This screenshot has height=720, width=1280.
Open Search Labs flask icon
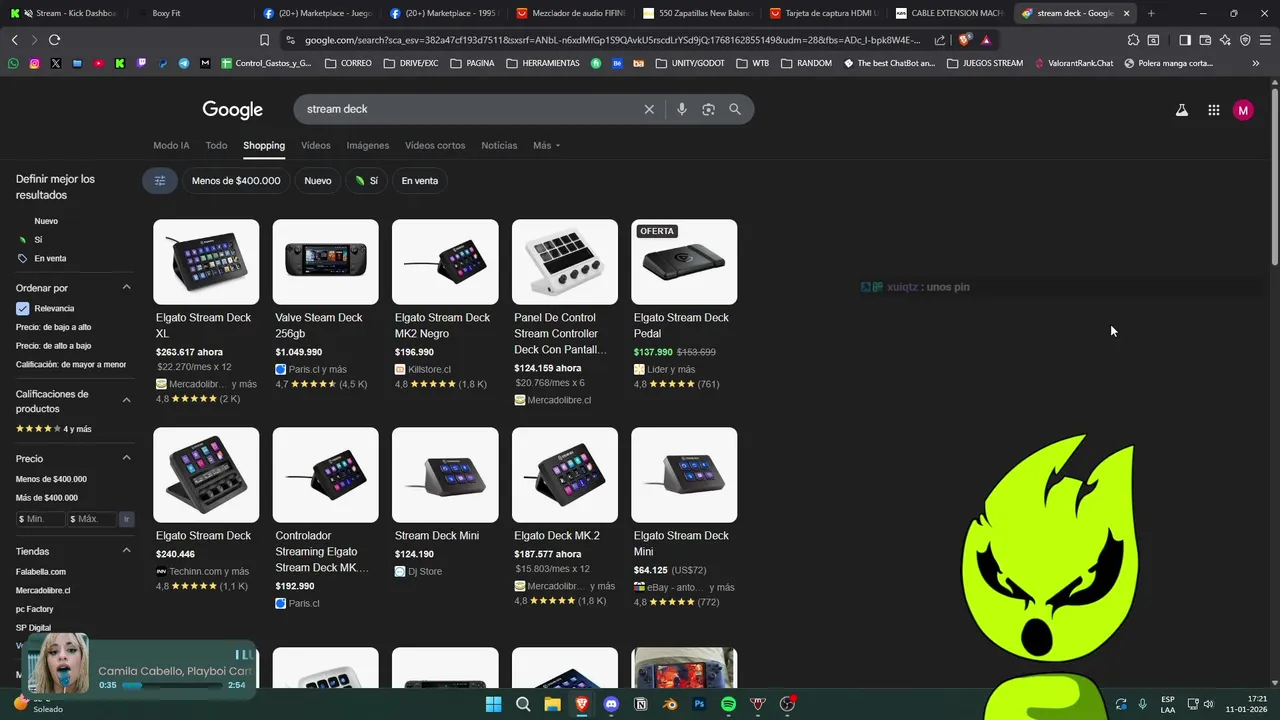click(x=1182, y=110)
